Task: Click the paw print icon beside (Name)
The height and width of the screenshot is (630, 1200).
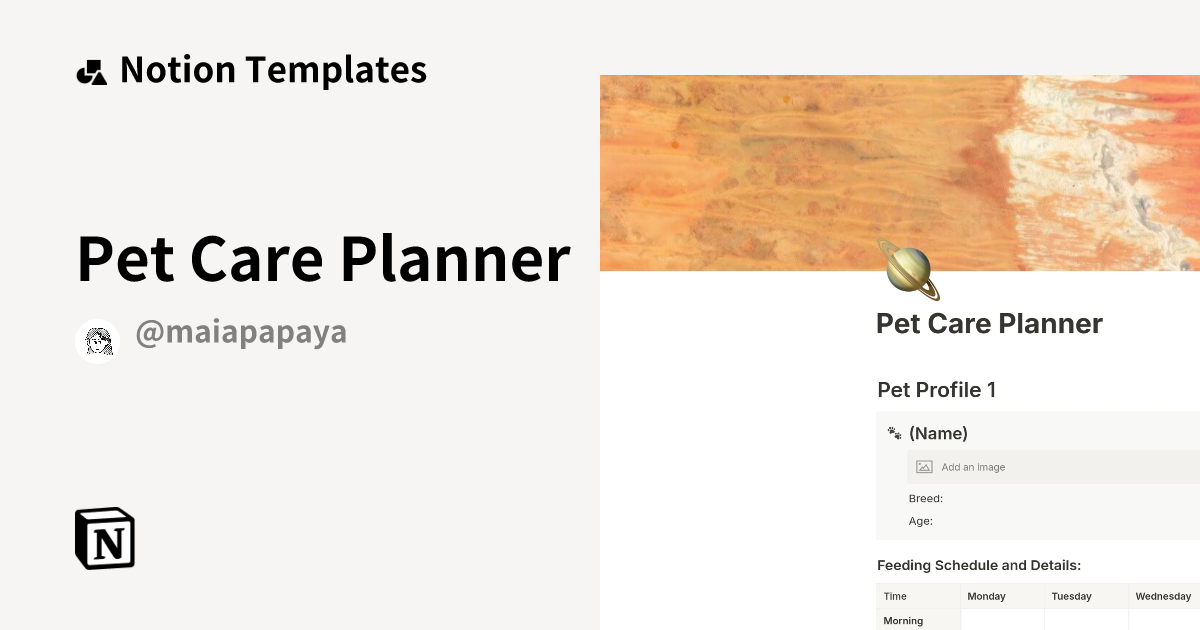Action: pyautogui.click(x=893, y=432)
